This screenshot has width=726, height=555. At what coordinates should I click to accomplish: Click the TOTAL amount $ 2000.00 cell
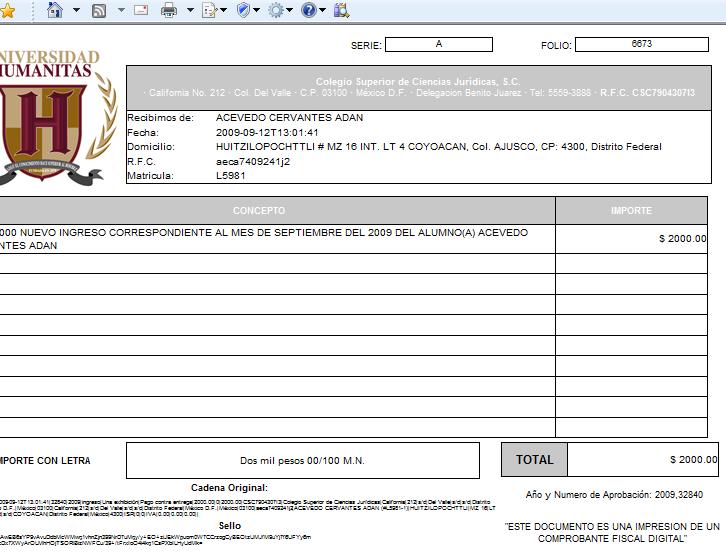(643, 460)
